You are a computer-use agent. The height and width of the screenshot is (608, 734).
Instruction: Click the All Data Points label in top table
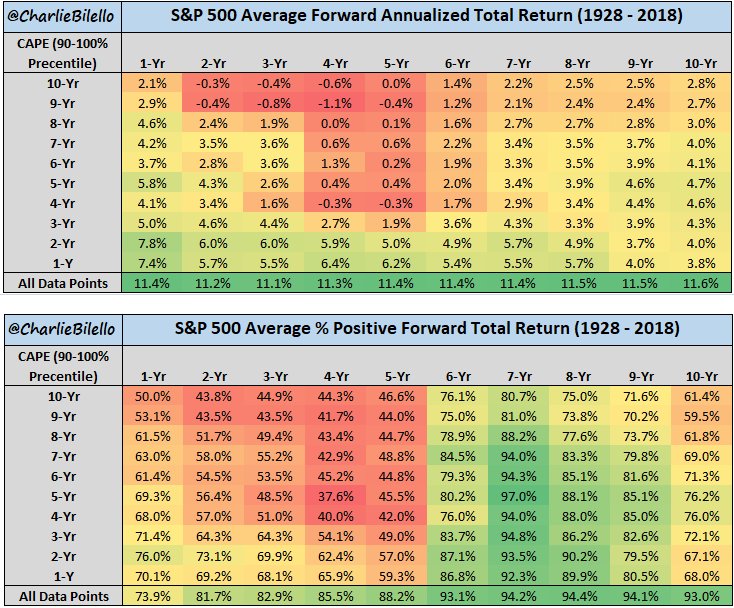(x=61, y=284)
